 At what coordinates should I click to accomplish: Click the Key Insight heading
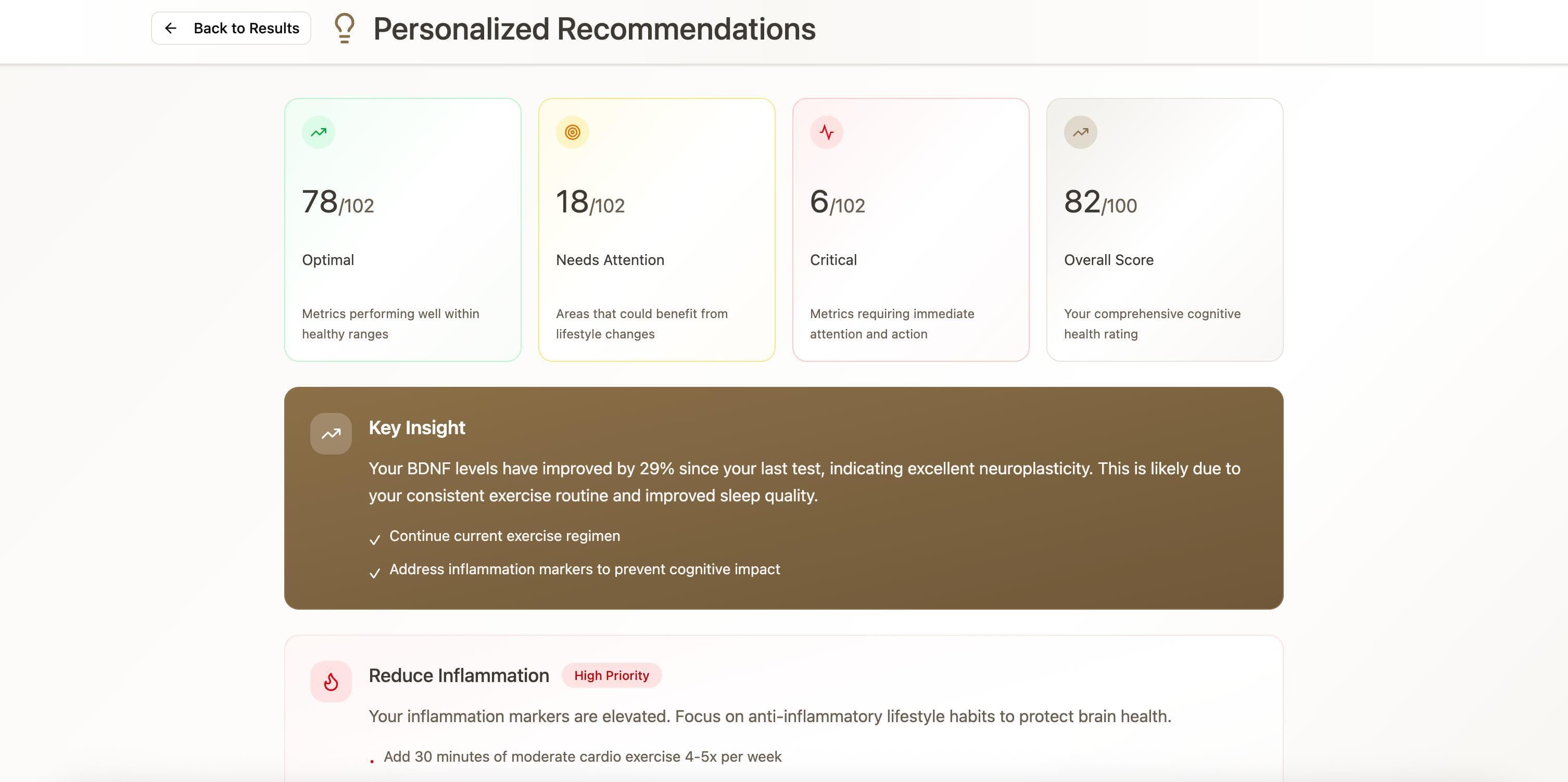(x=416, y=427)
